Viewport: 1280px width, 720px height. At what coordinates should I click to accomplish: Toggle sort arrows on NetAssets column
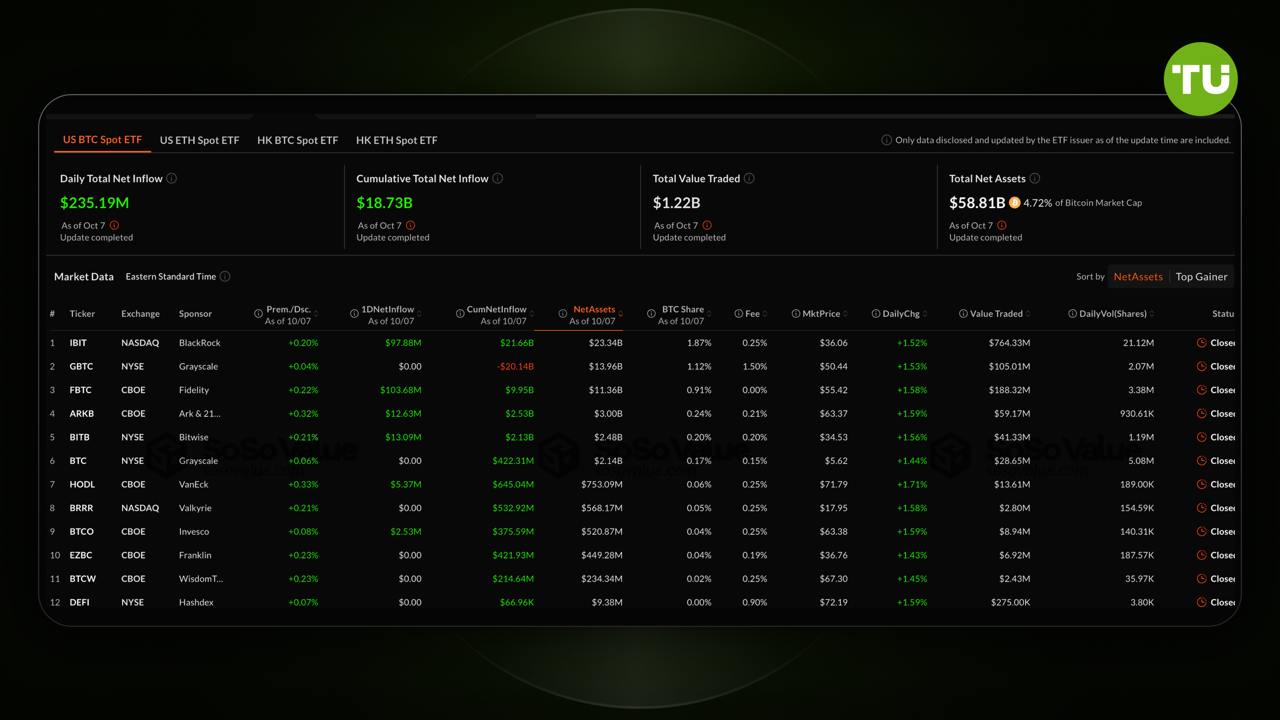click(x=620, y=314)
